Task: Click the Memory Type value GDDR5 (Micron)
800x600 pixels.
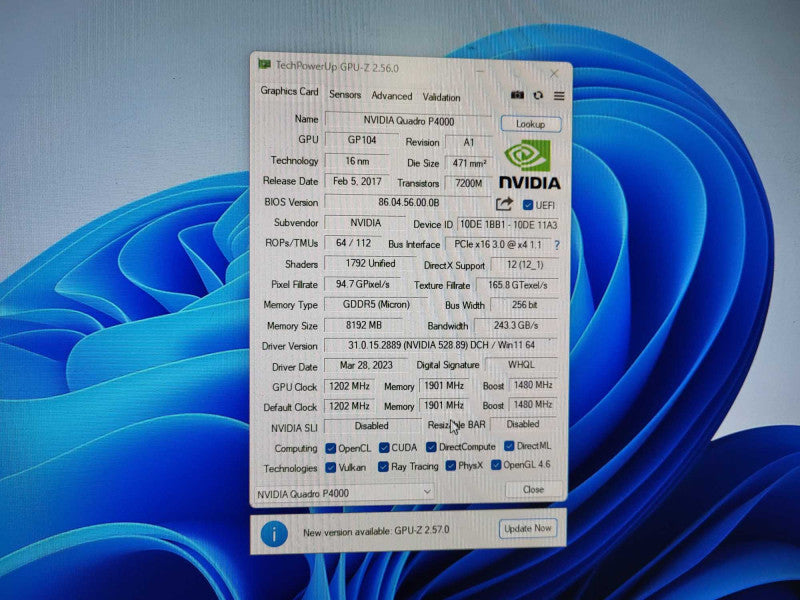Action: pyautogui.click(x=376, y=304)
